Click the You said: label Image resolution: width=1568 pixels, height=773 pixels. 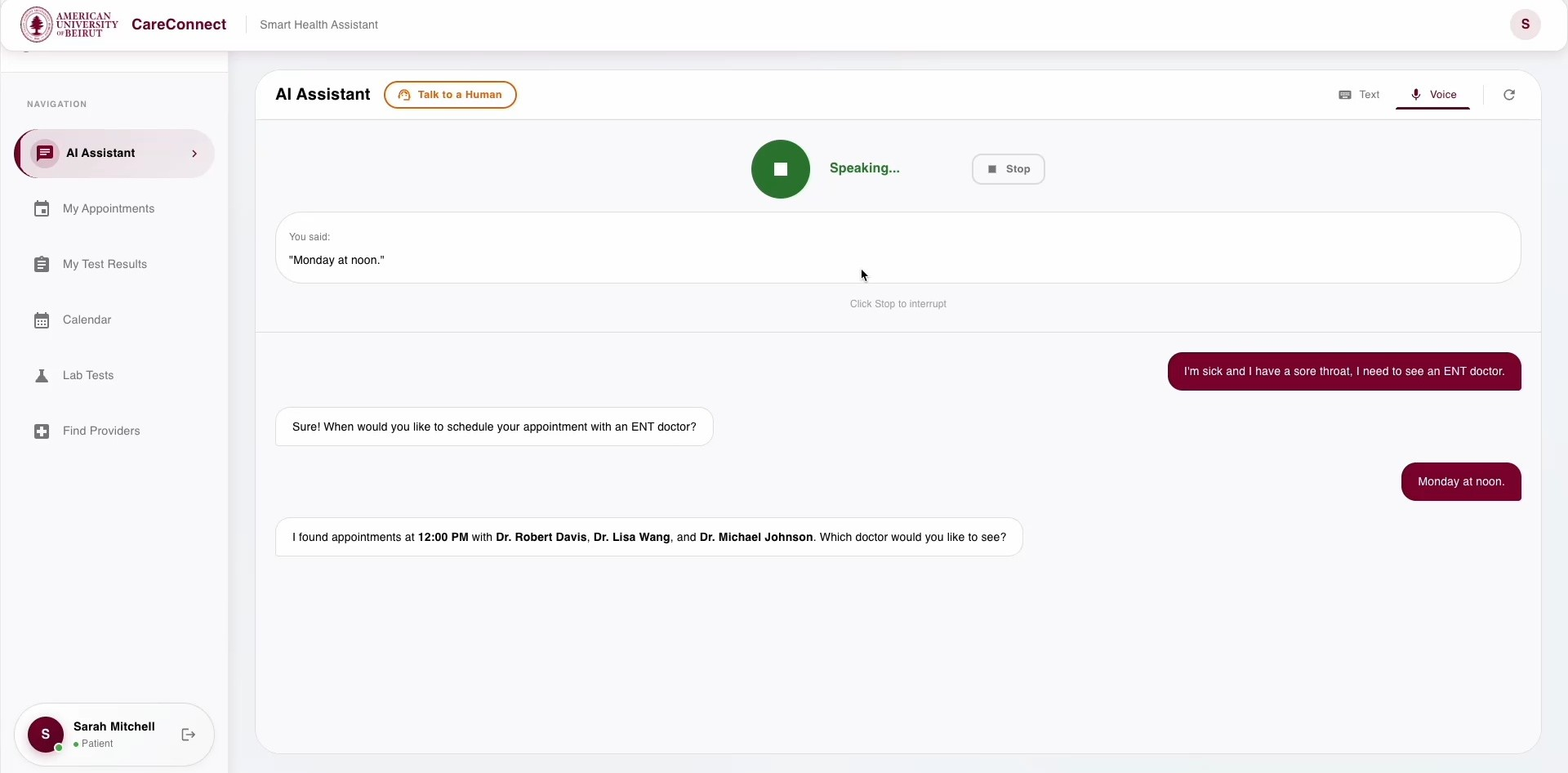click(310, 237)
